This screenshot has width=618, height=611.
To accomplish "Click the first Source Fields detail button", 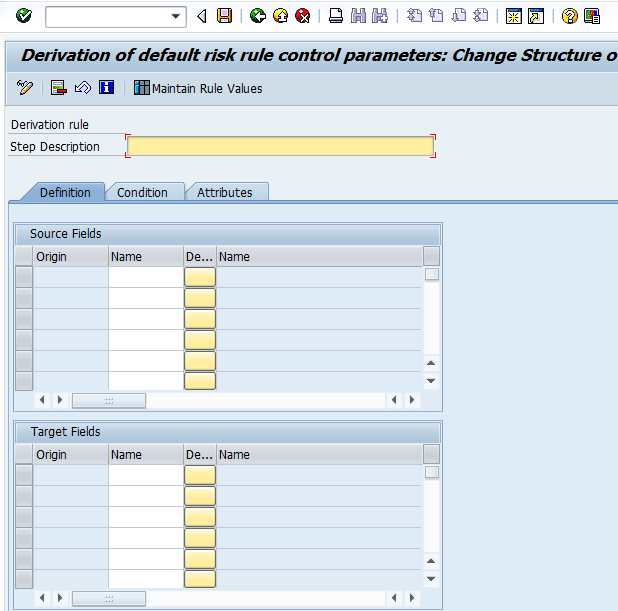I will pyautogui.click(x=200, y=277).
